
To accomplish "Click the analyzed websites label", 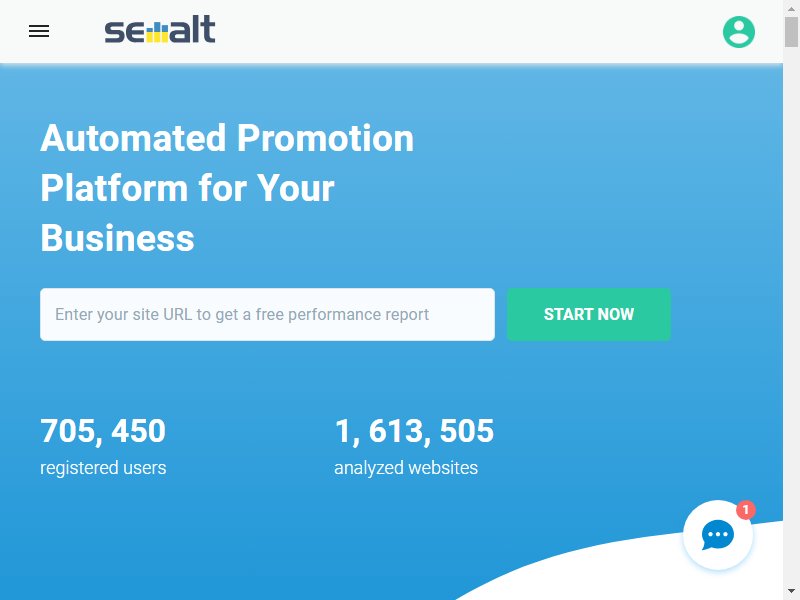I will 406,467.
